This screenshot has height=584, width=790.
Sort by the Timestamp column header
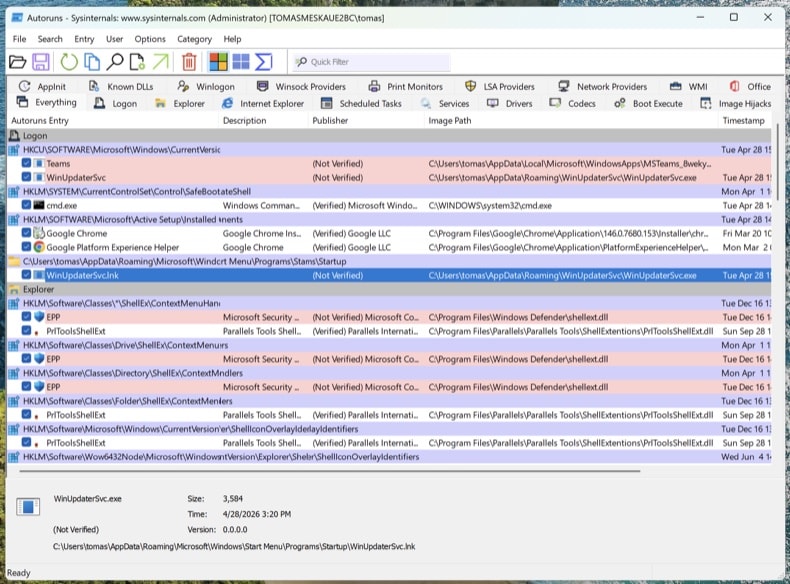click(745, 120)
